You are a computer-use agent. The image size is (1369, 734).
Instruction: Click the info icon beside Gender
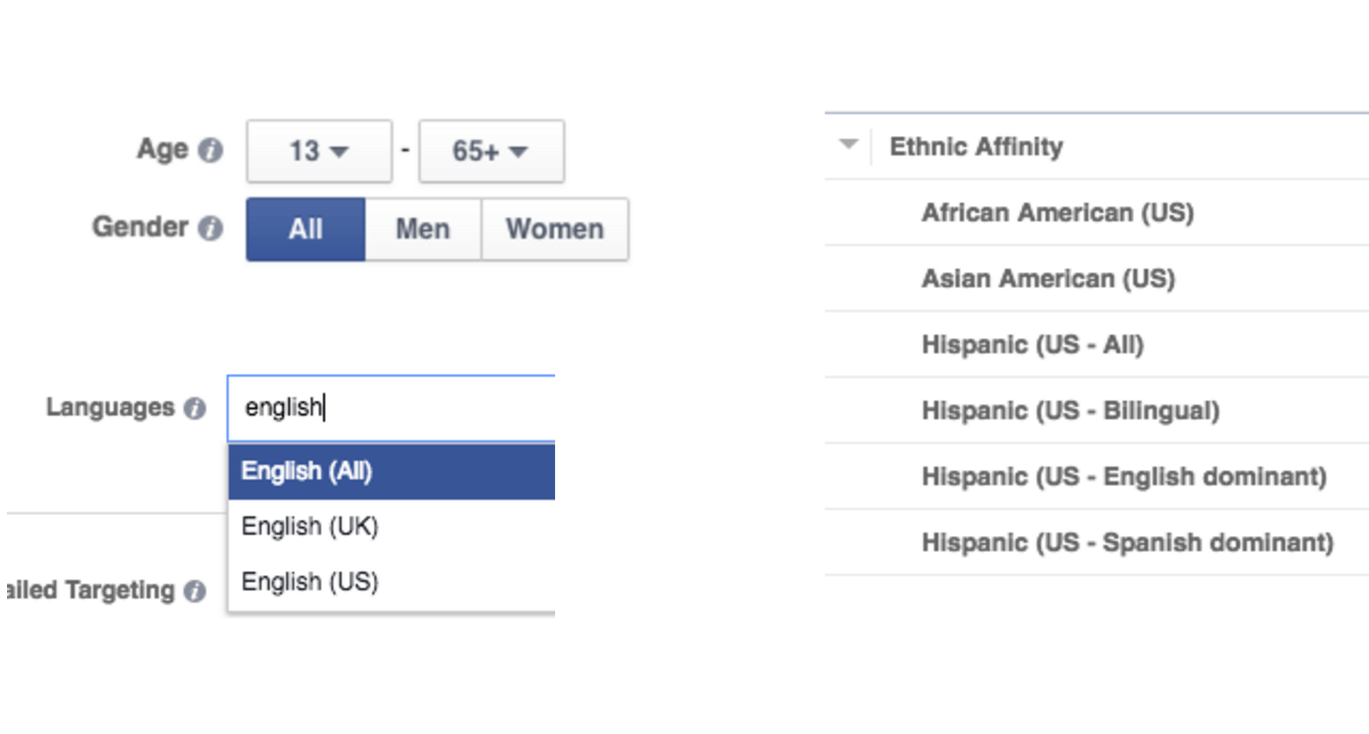[210, 228]
